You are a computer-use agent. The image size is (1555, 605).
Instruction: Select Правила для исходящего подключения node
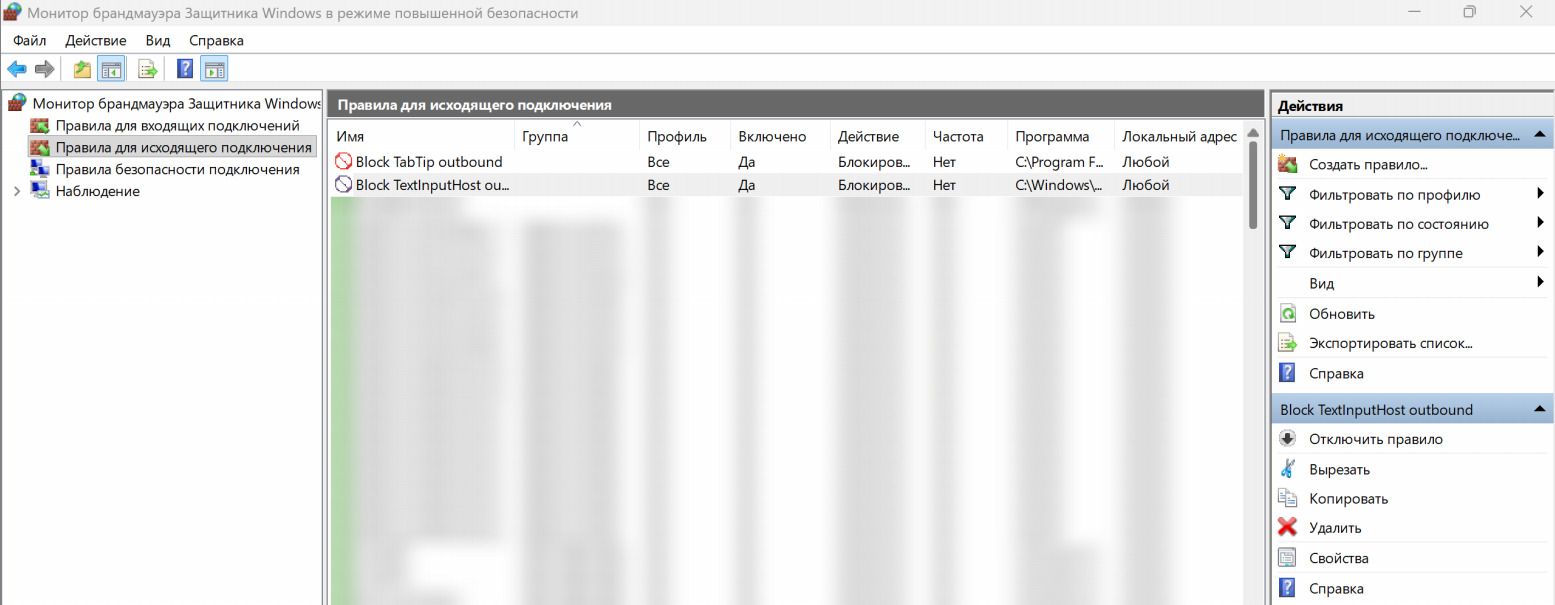(184, 148)
